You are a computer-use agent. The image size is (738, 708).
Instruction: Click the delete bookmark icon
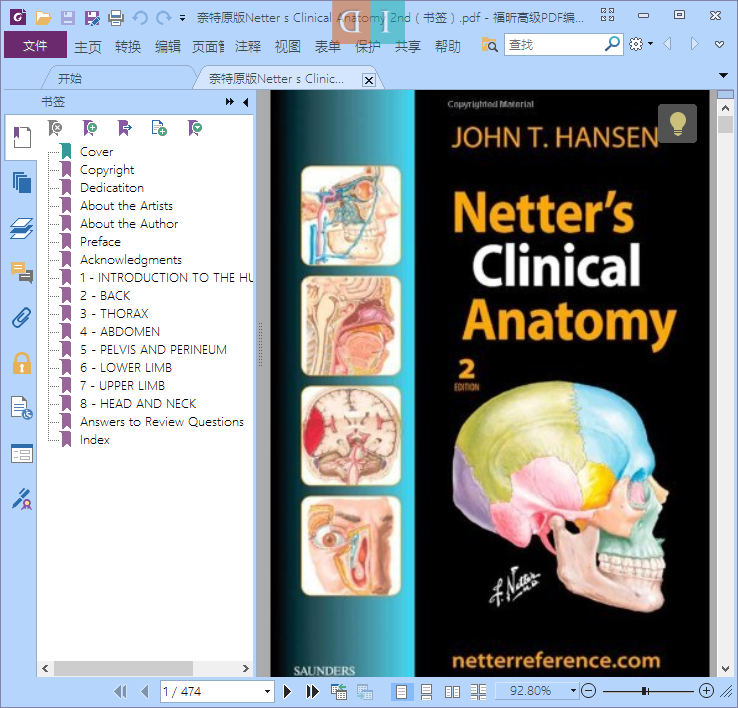click(x=55, y=128)
